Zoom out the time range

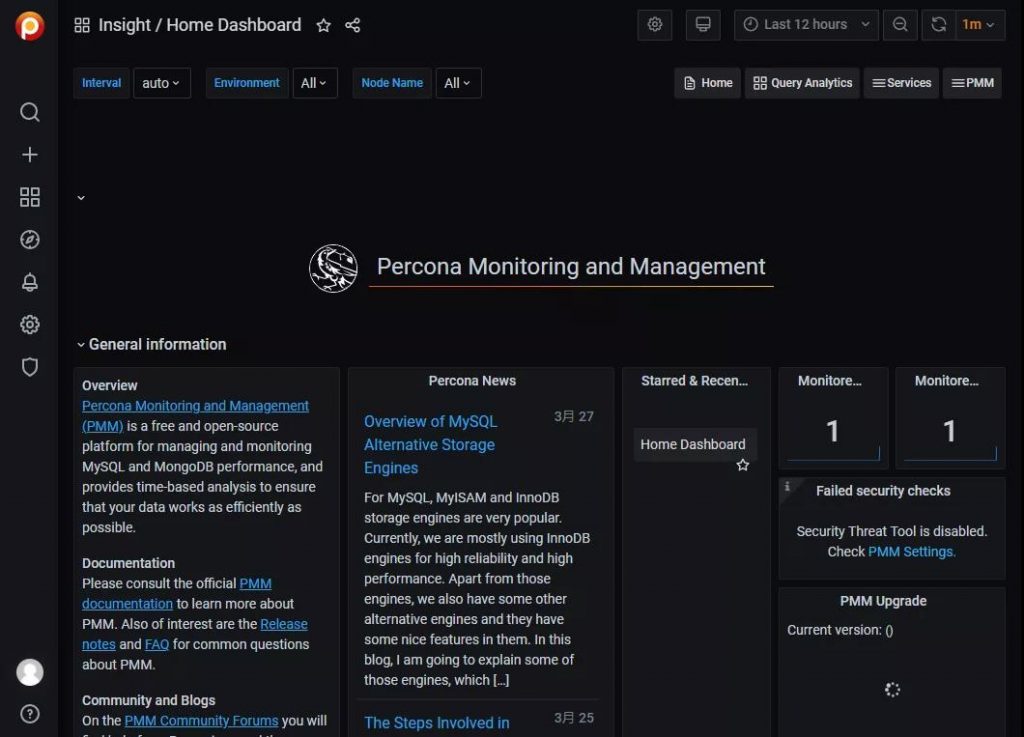900,25
